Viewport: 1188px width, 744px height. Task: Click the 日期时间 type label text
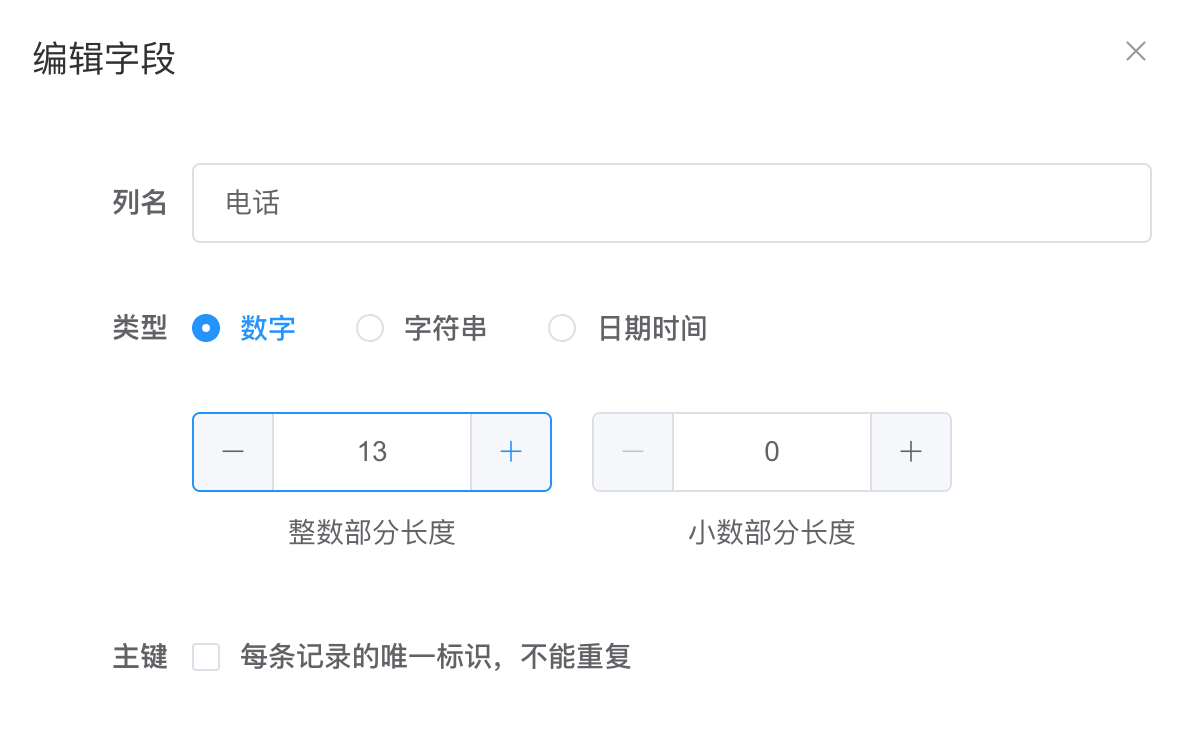(x=652, y=329)
